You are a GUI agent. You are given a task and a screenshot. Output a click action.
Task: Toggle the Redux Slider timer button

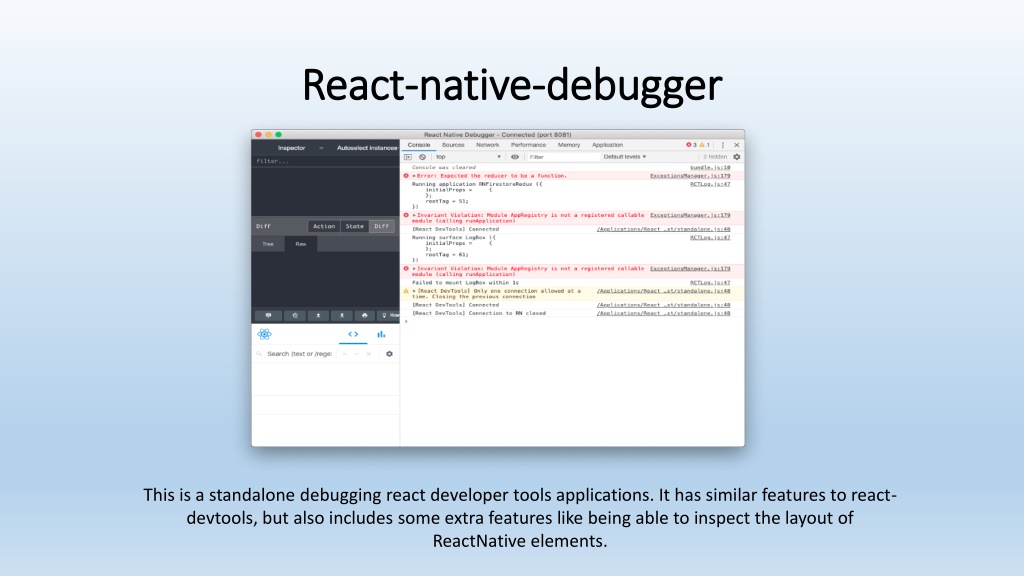(x=295, y=315)
